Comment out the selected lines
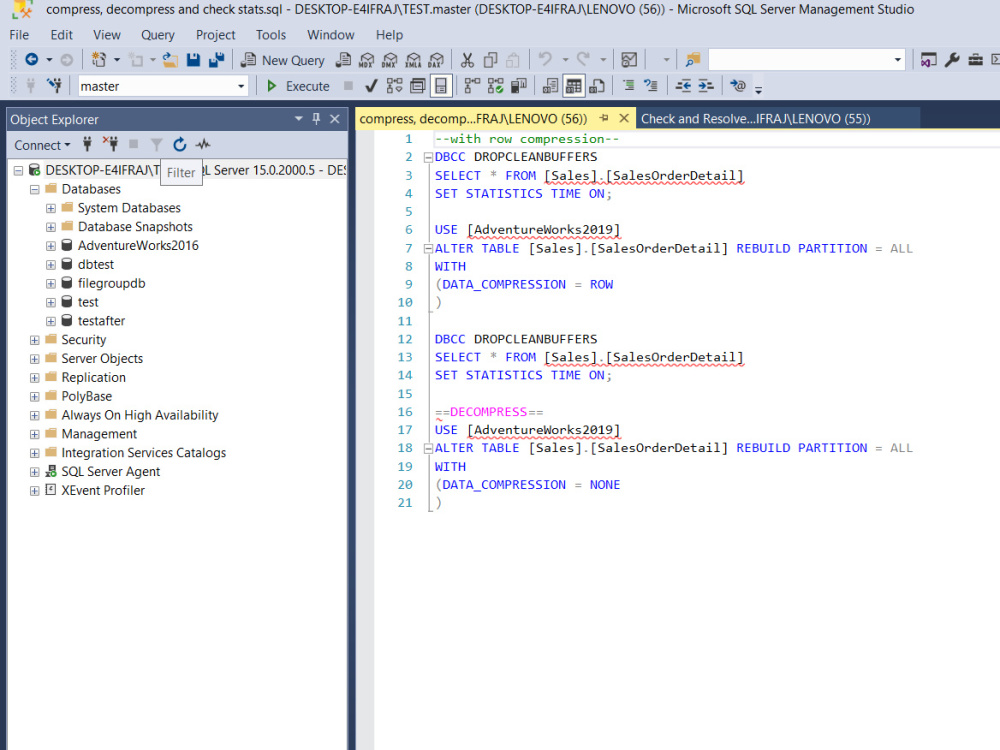Image resolution: width=1000 pixels, height=750 pixels. tap(628, 85)
